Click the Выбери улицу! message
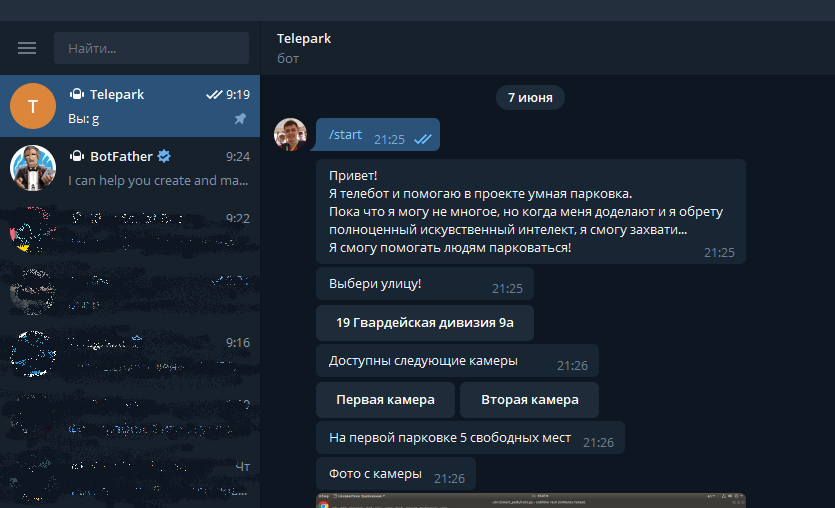 point(424,284)
